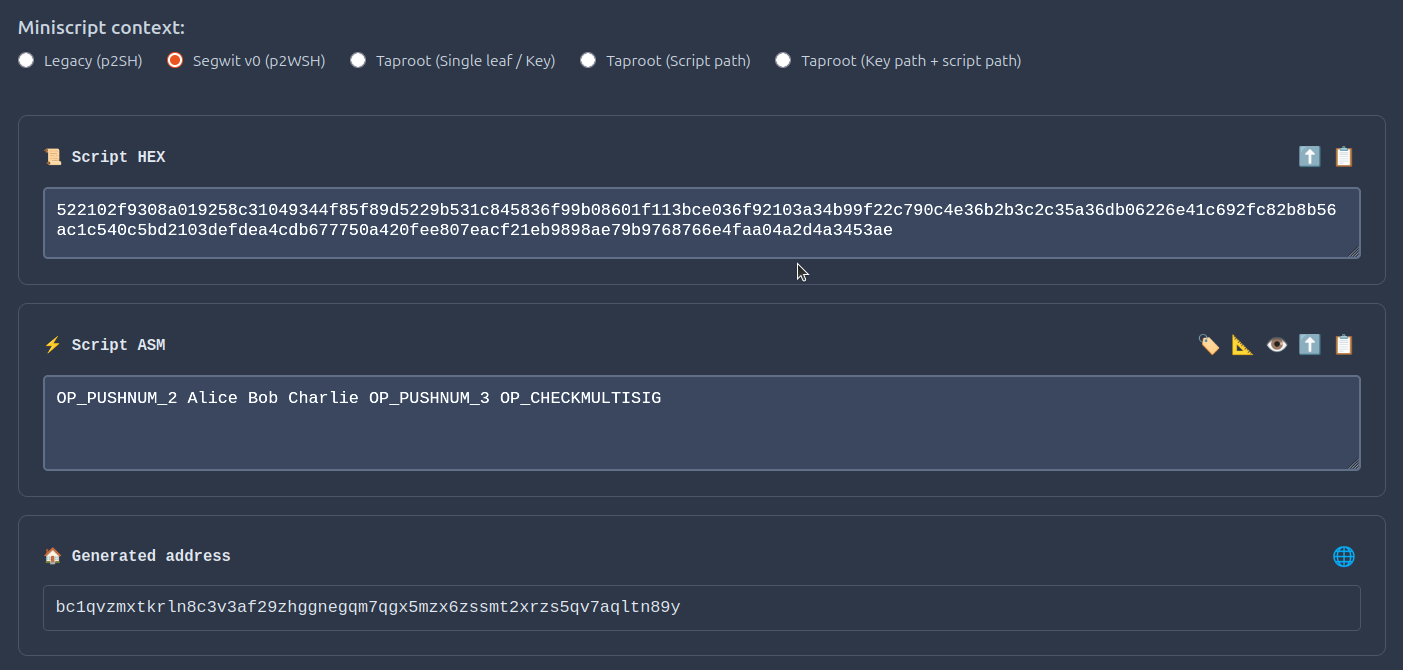This screenshot has height=670, width=1403.
Task: Click the scroll emoji beside Script HEX
Action: click(x=53, y=157)
